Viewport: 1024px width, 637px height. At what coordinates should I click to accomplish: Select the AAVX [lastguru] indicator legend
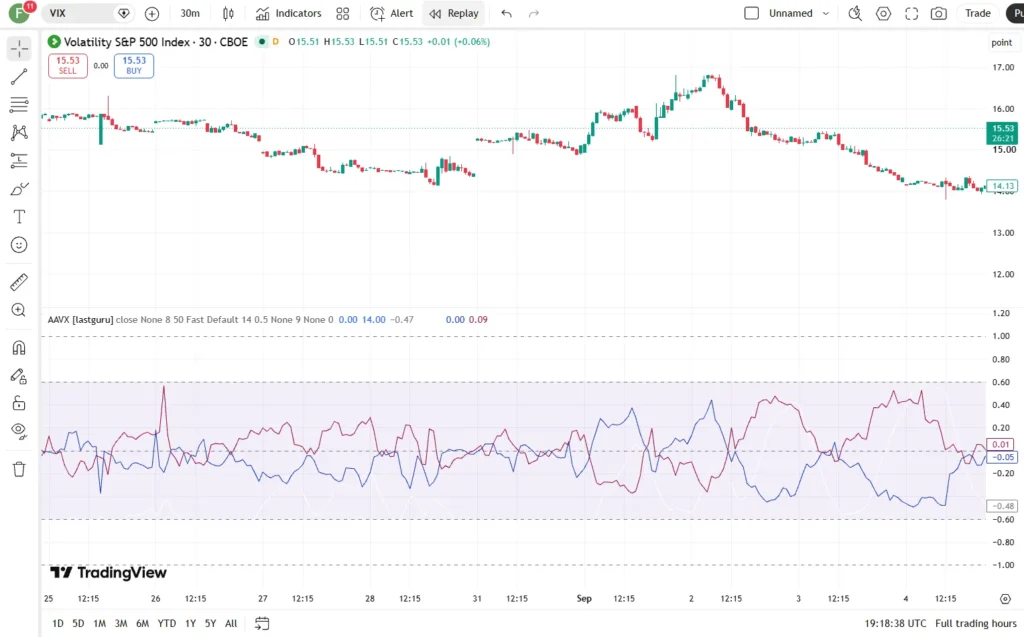click(x=80, y=319)
